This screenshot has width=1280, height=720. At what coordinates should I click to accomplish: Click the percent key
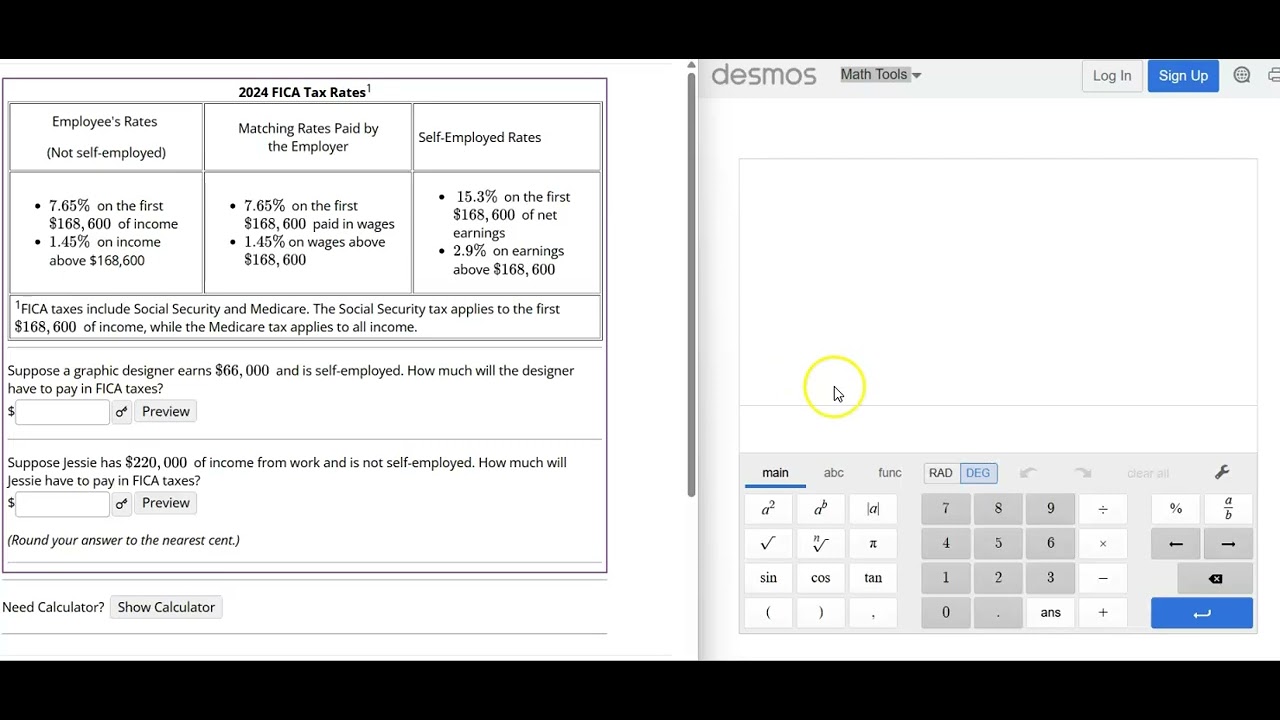[x=1176, y=509]
